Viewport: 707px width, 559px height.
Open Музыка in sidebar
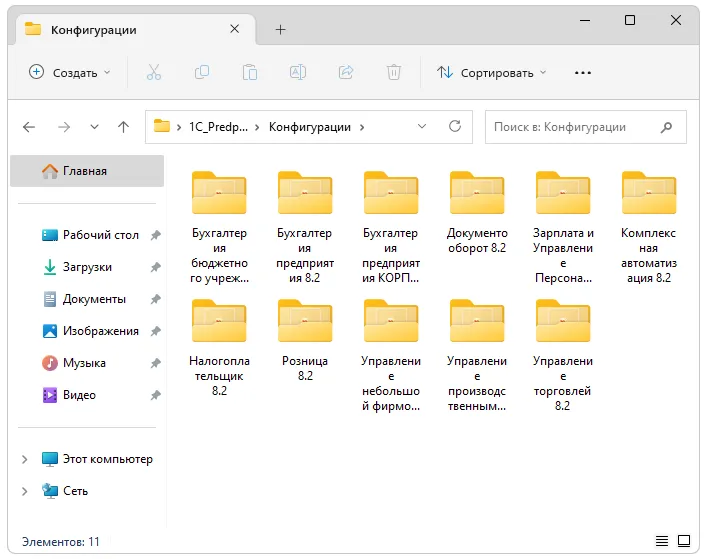click(x=74, y=363)
